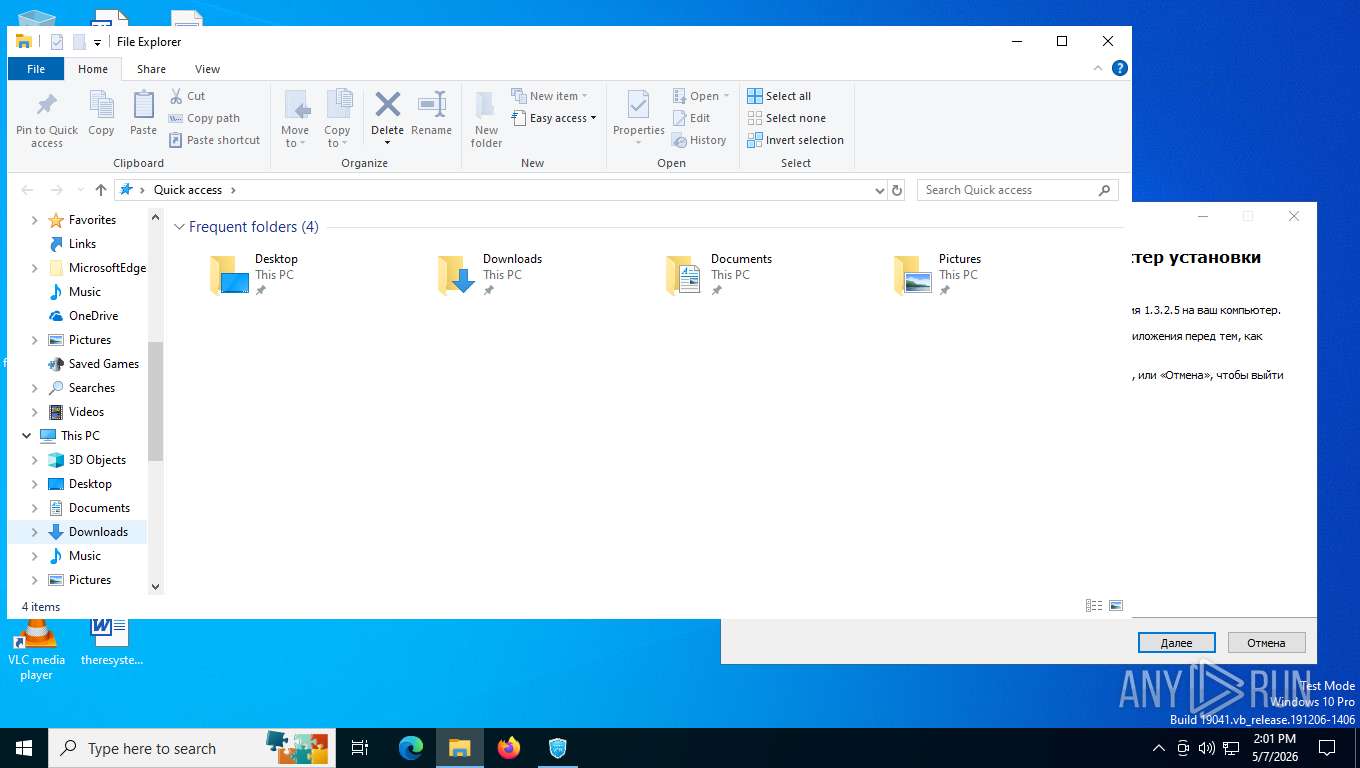
Task: Click the Search Quick access field
Action: (1017, 190)
